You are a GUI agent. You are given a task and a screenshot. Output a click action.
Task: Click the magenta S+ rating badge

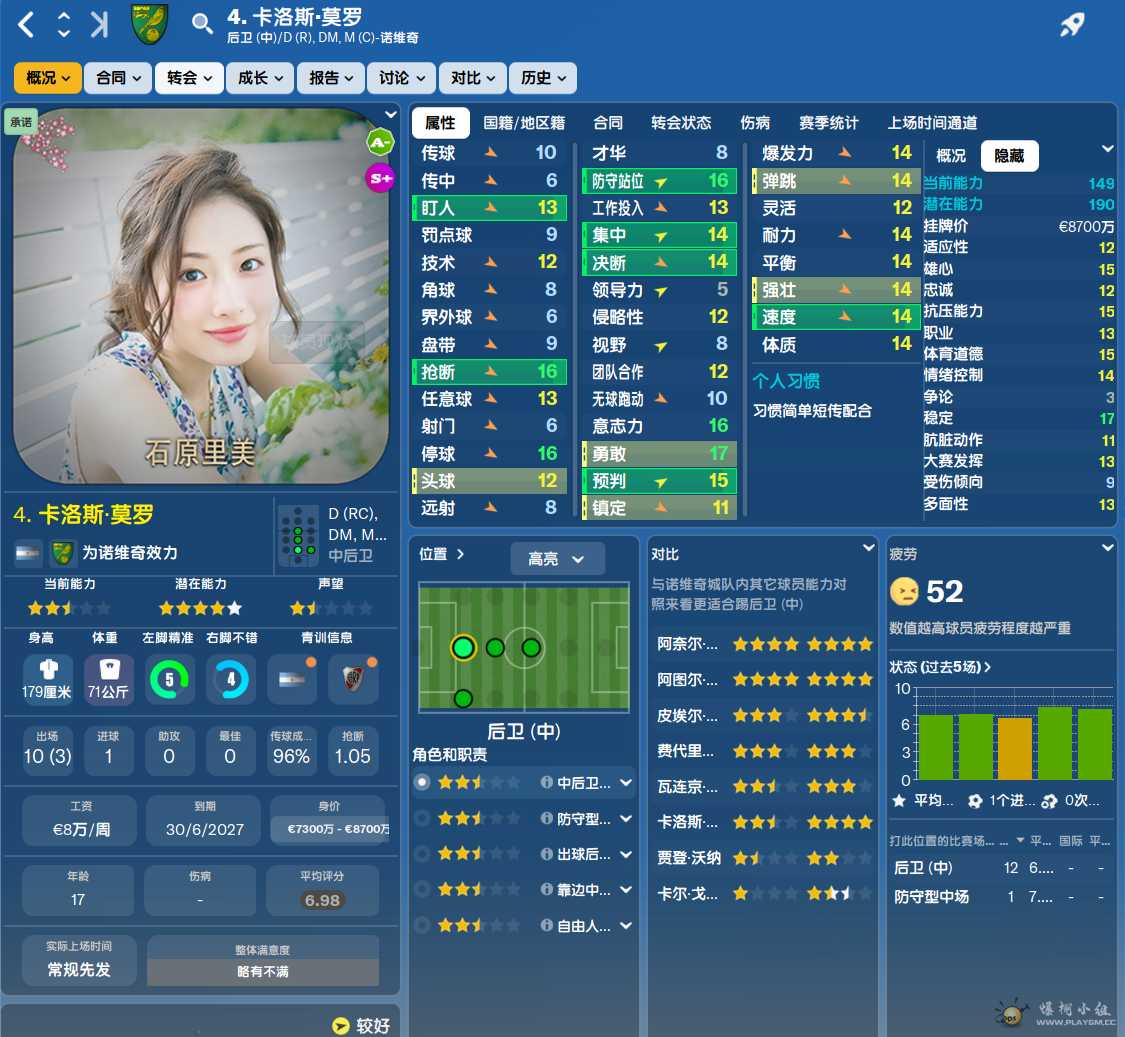(379, 179)
